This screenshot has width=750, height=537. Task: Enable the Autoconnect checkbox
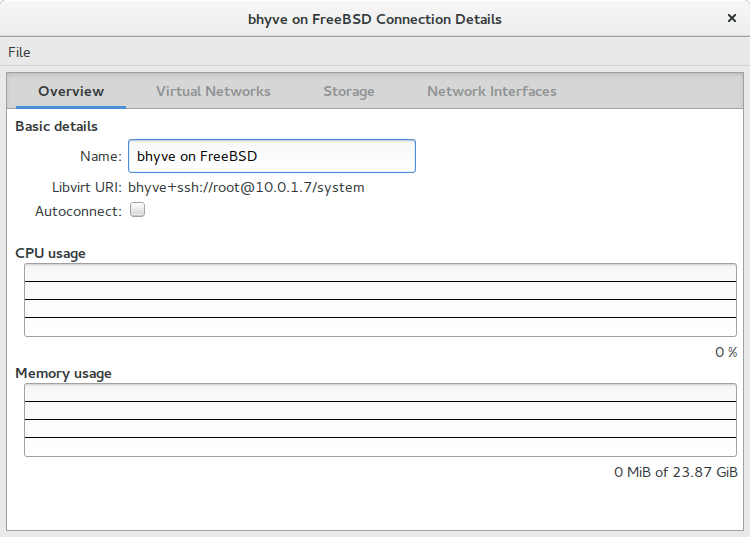138,209
